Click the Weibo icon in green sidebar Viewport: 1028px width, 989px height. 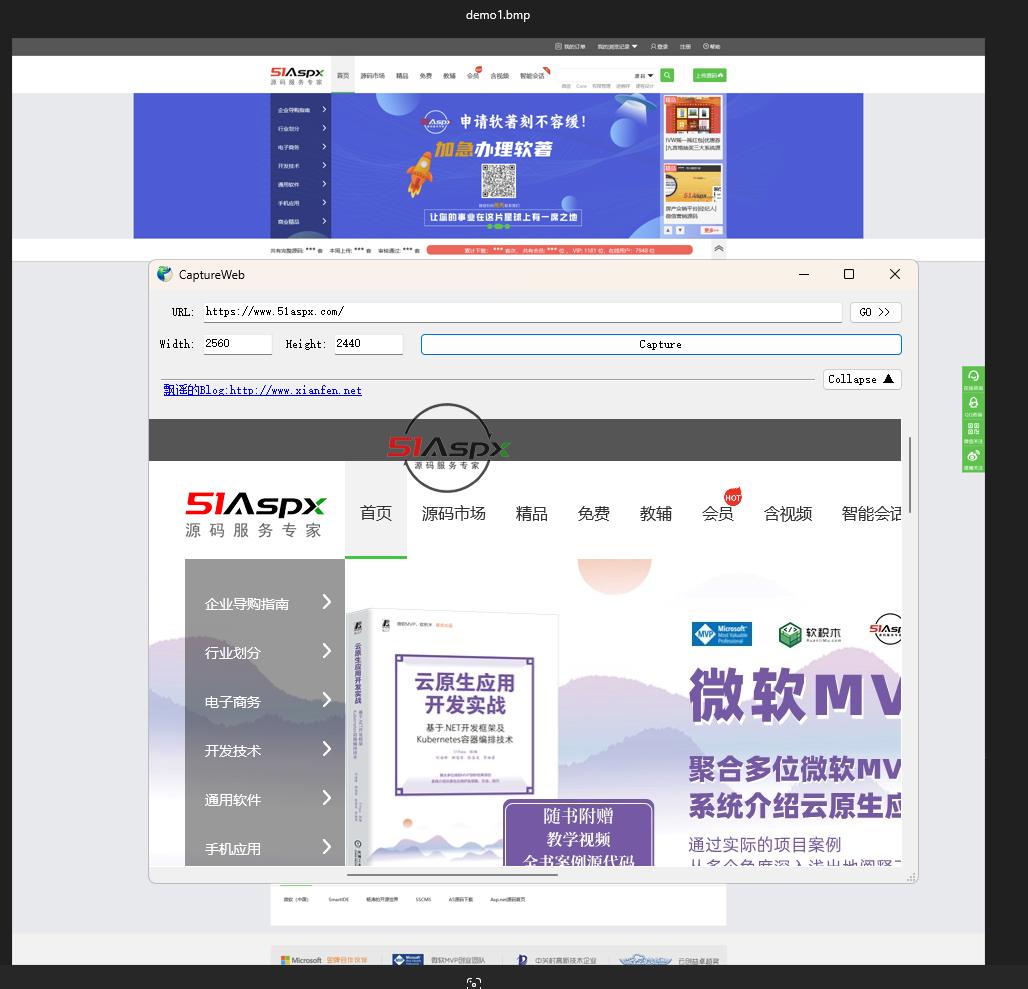click(973, 456)
